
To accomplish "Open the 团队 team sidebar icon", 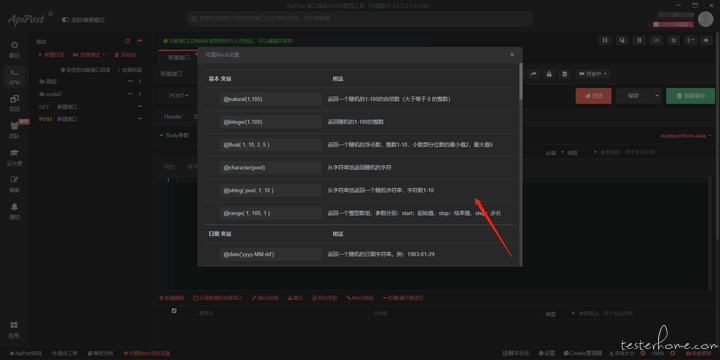I will click(x=14, y=130).
